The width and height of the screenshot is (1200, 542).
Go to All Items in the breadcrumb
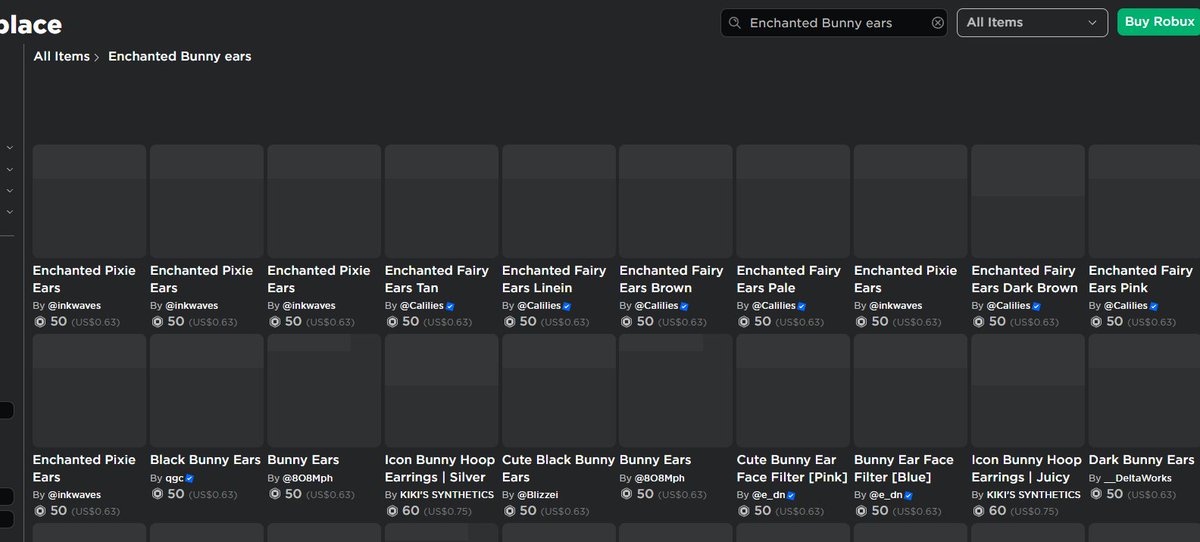click(x=61, y=57)
